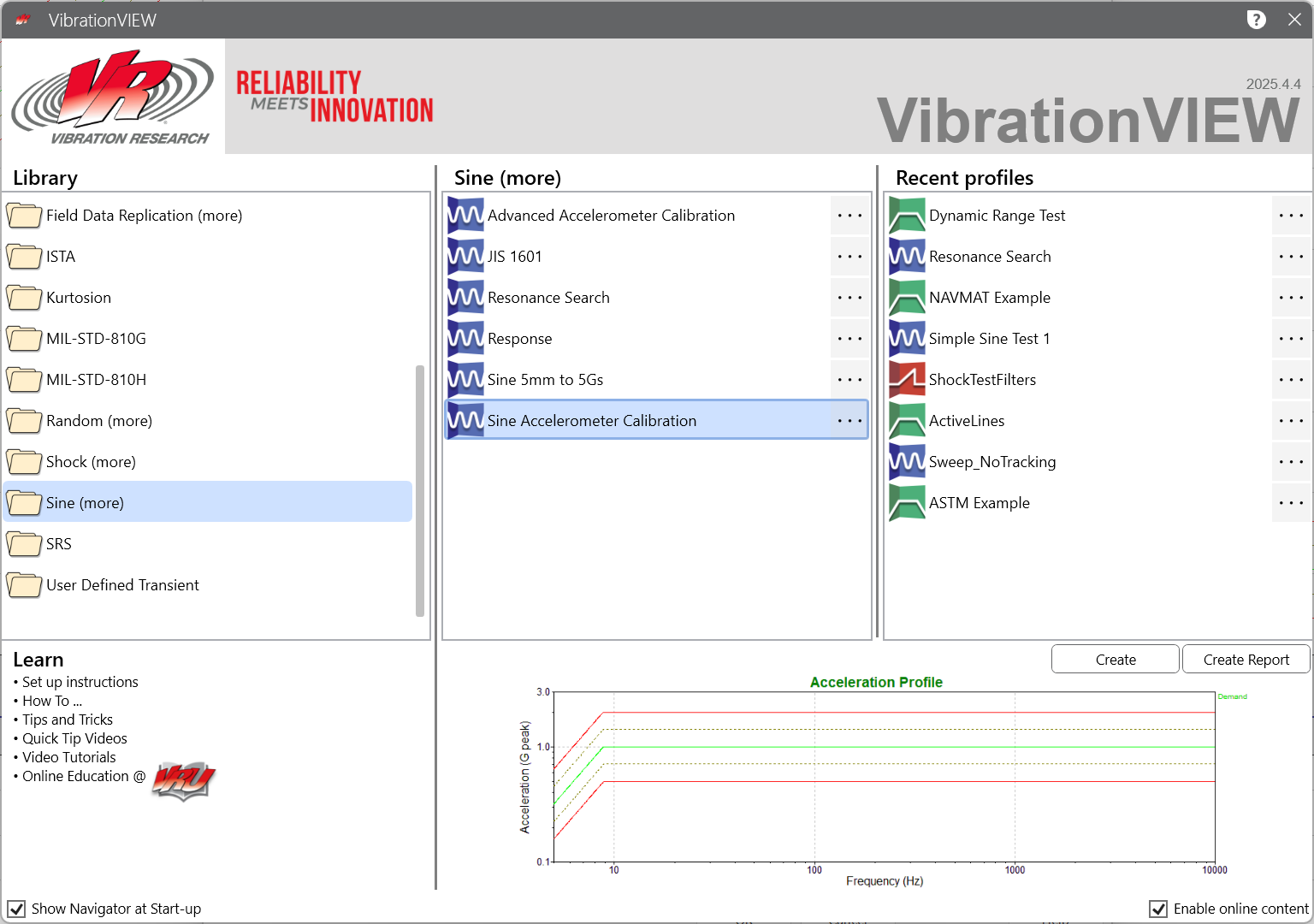The height and width of the screenshot is (924, 1314).
Task: Uncheck Show Navigator at Start-up
Action: (x=16, y=909)
